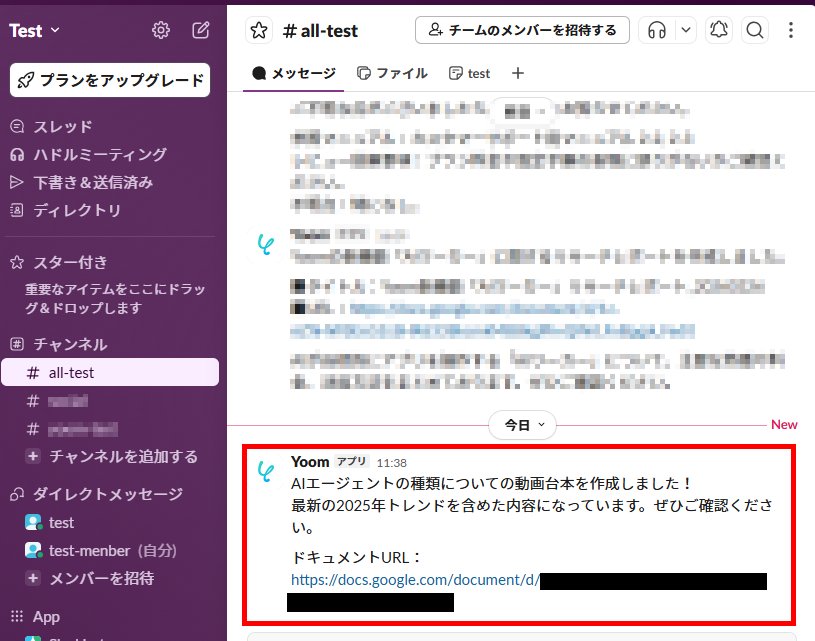
Task: Expand the App section in sidebar
Action: 46,617
